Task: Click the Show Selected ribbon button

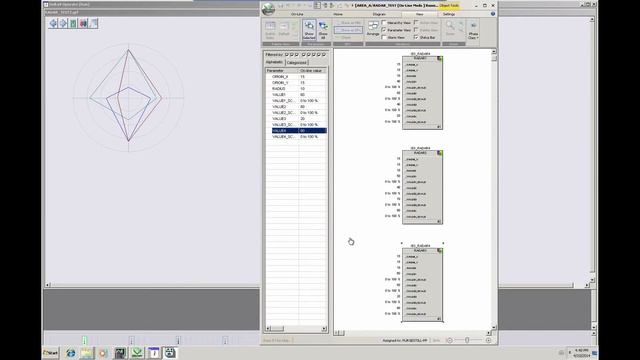Action: click(x=309, y=30)
